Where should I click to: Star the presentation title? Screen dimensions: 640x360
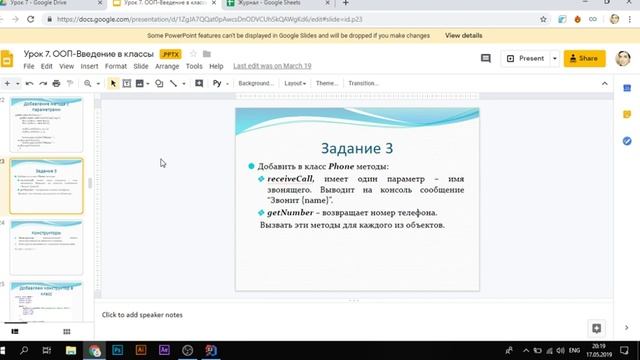click(x=193, y=54)
